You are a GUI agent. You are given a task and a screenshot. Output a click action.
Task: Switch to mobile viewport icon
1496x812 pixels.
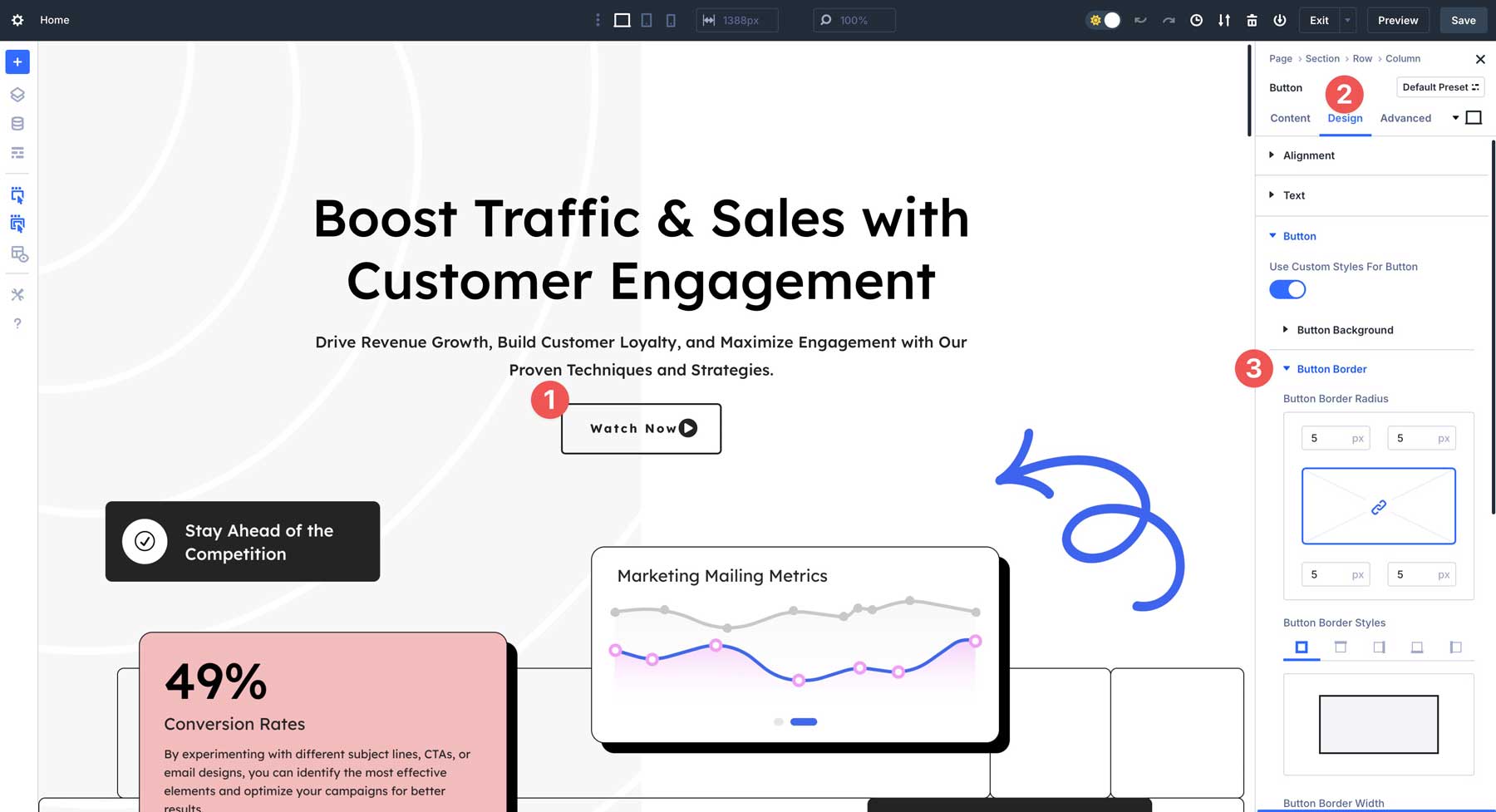(671, 19)
